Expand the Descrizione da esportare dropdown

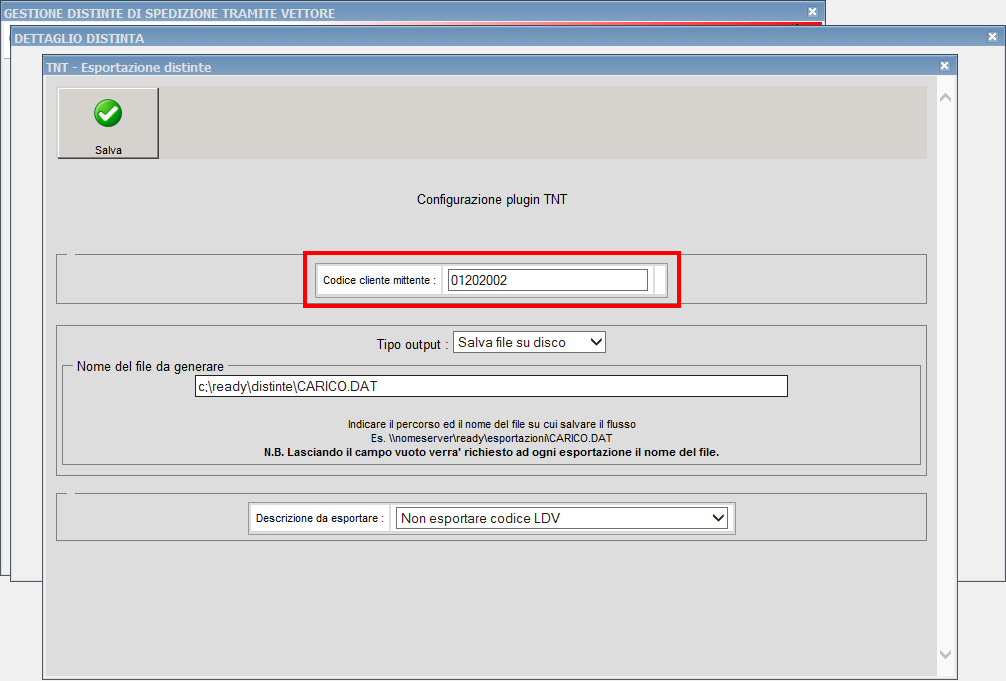click(x=562, y=518)
